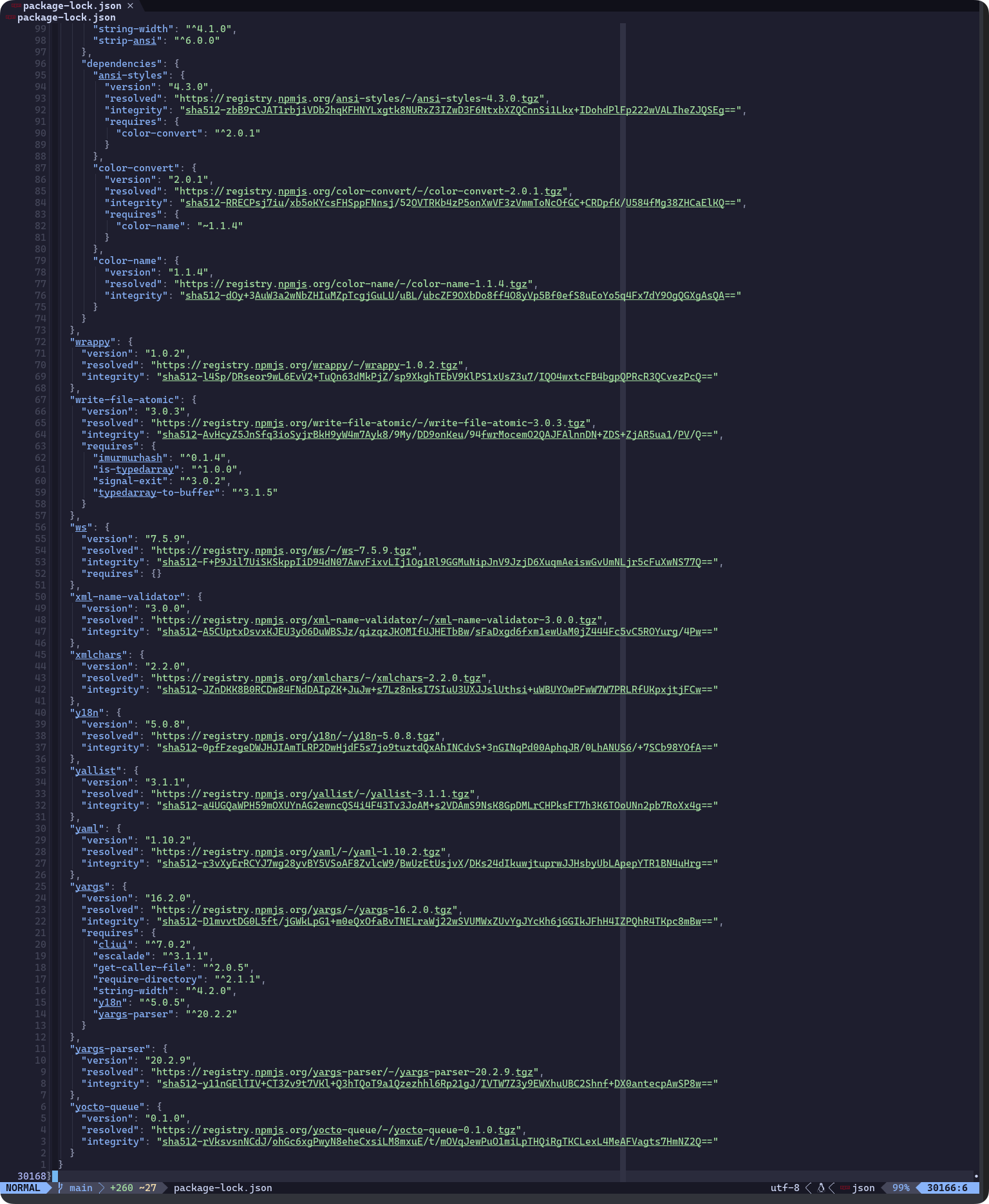This screenshot has height=1204, width=989.
Task: Place cursor on the "ws" key
Action: point(80,527)
